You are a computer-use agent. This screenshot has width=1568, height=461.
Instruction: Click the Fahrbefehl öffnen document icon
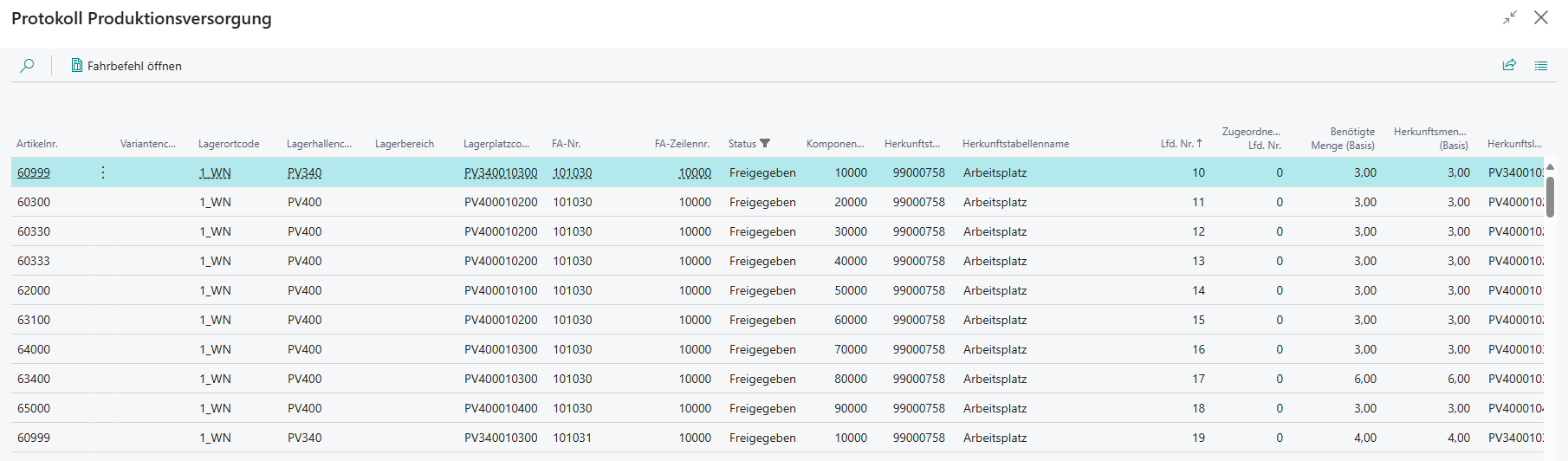point(77,66)
